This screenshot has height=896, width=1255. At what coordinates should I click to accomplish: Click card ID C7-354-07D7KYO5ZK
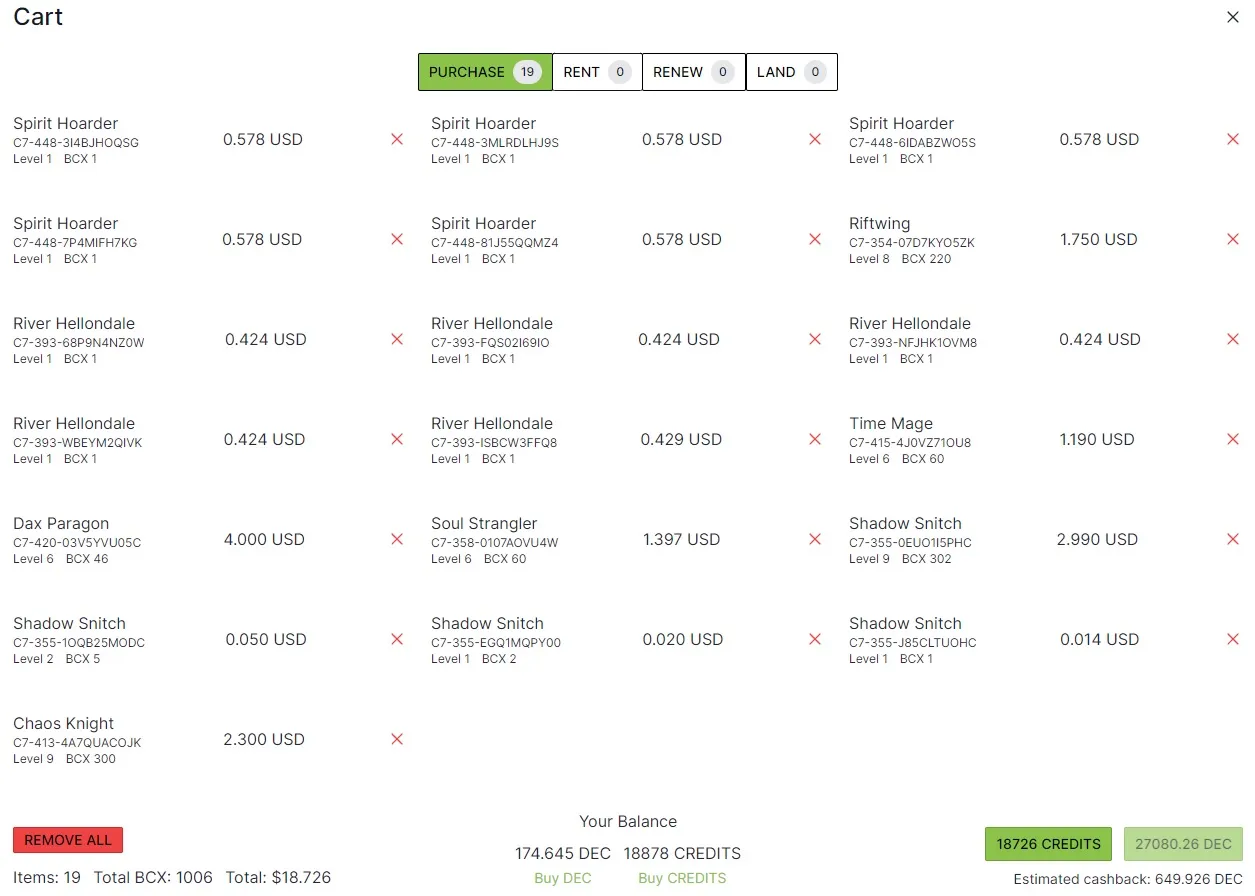(x=912, y=242)
